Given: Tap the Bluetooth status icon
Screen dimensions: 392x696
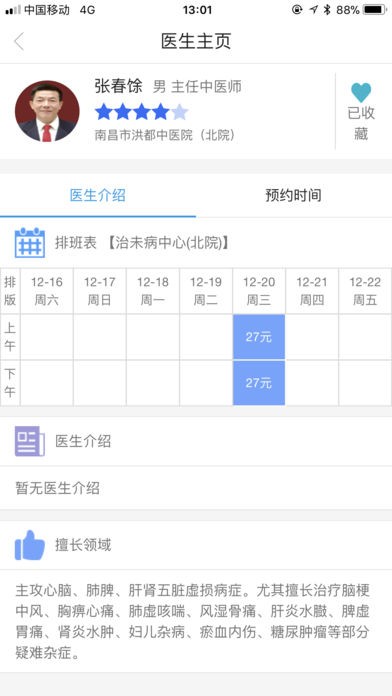Looking at the screenshot, I should click(x=327, y=10).
